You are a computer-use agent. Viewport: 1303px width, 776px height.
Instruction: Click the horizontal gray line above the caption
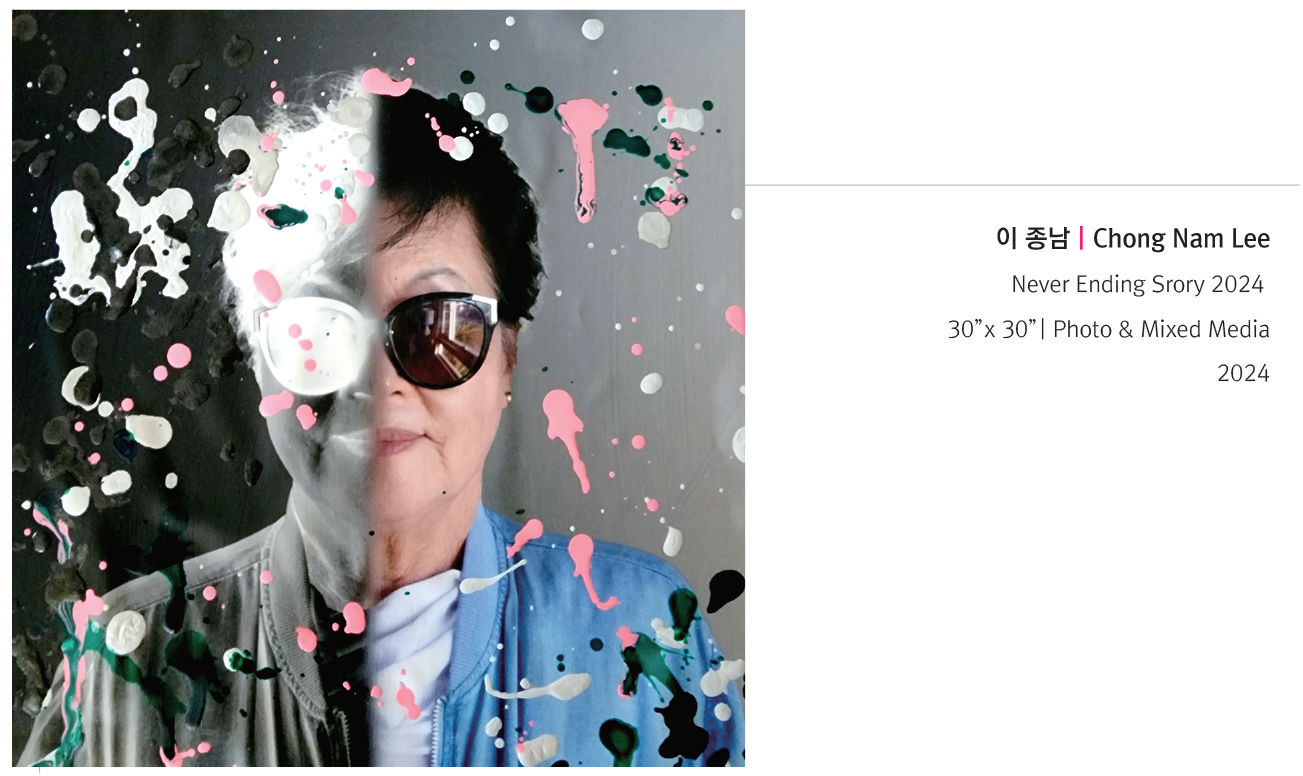[x=1022, y=185]
